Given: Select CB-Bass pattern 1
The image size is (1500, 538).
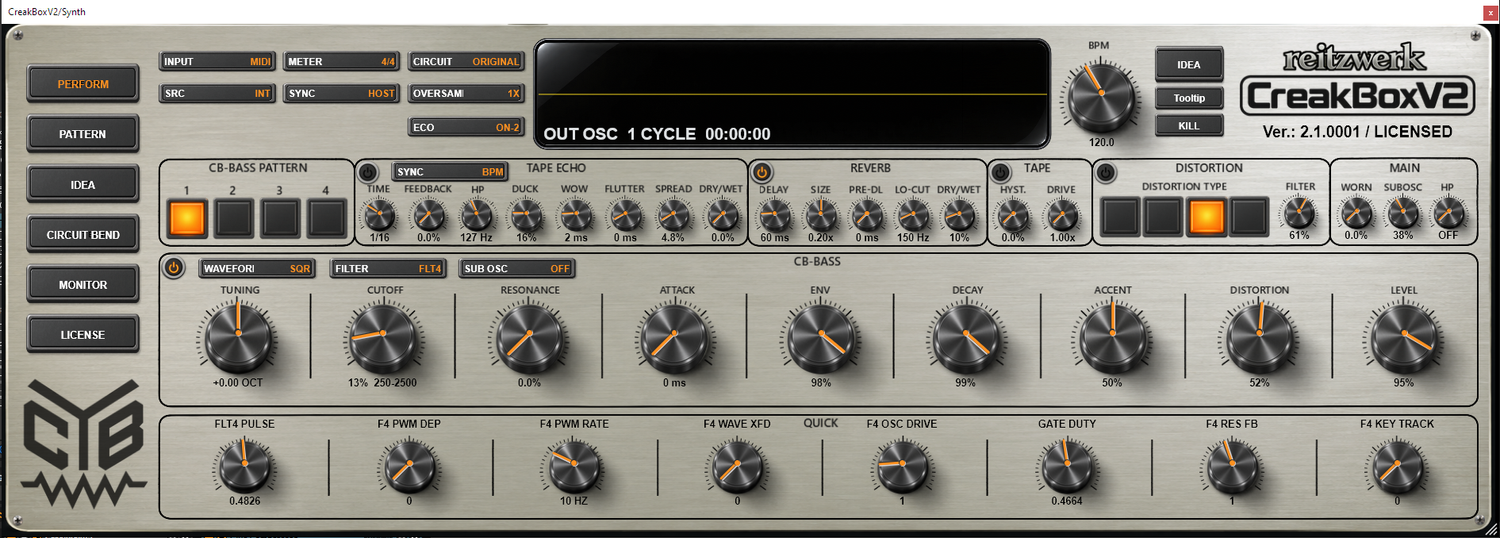Looking at the screenshot, I should point(187,216).
